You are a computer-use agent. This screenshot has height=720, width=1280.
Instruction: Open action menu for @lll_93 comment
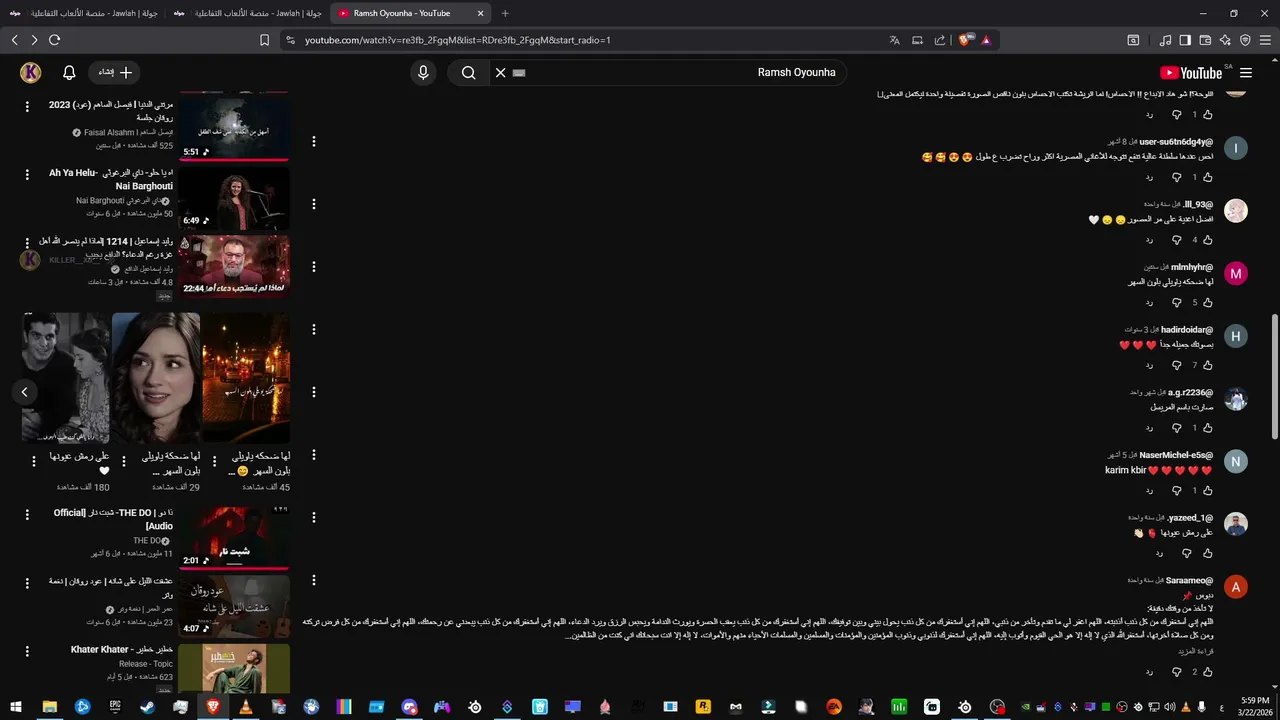click(314, 204)
